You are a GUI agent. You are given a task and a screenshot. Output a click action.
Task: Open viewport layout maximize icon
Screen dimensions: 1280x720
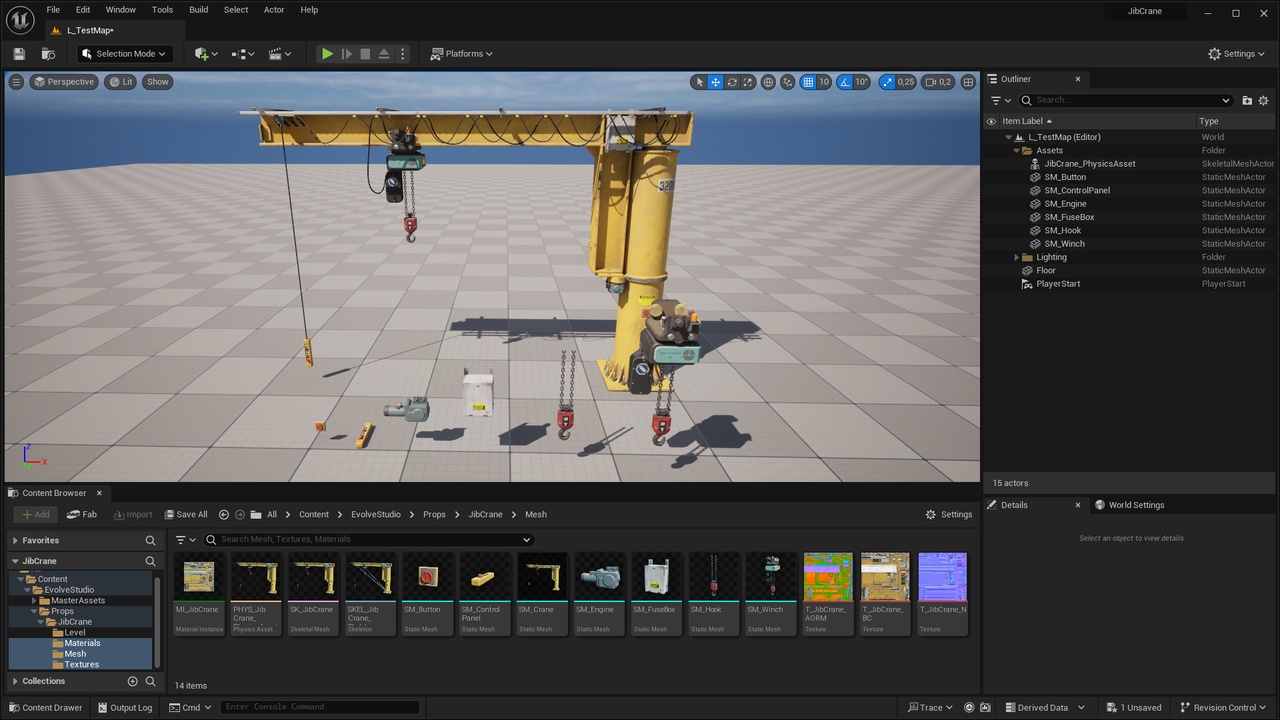tap(968, 82)
